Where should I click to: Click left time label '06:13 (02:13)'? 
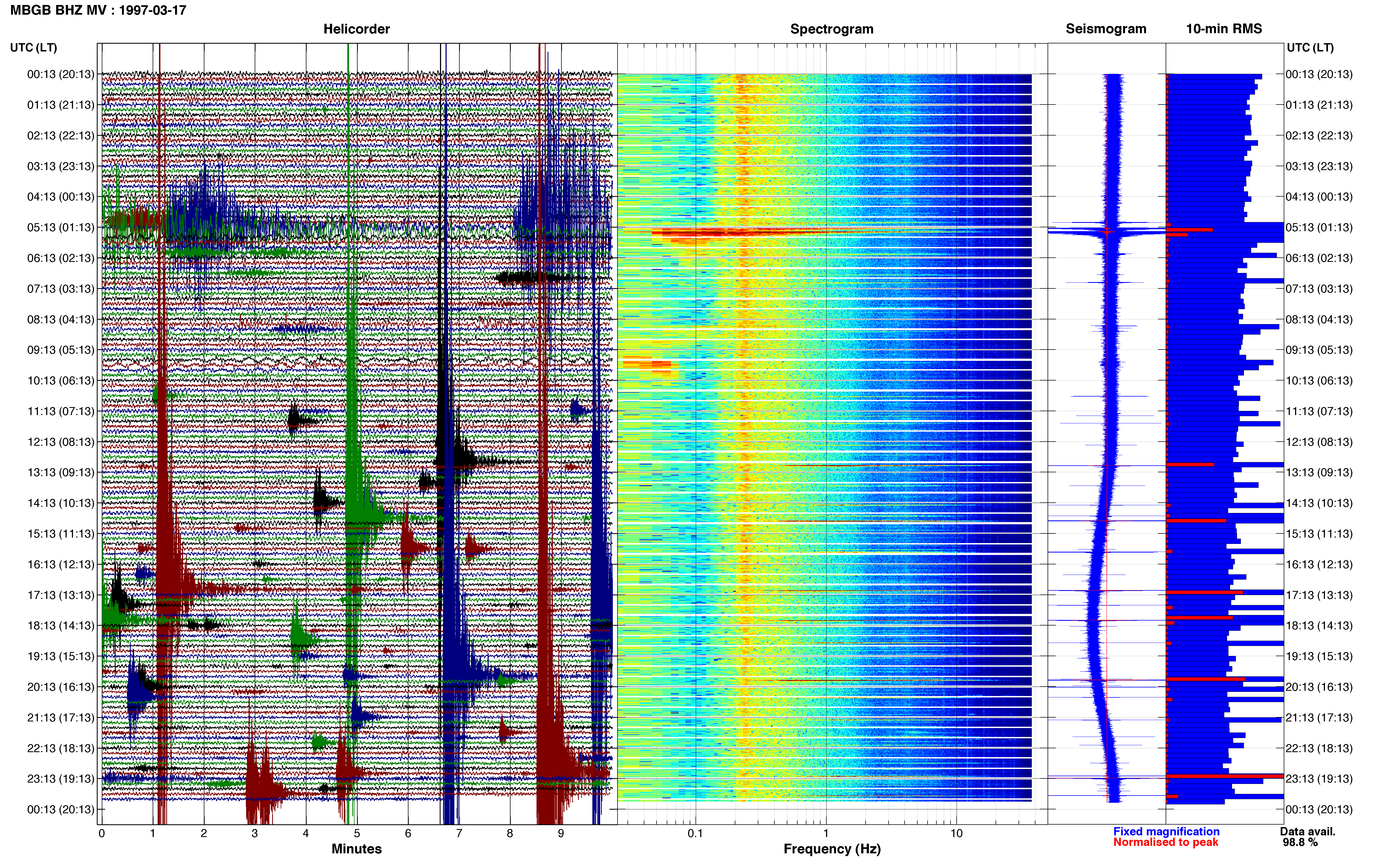click(x=60, y=258)
